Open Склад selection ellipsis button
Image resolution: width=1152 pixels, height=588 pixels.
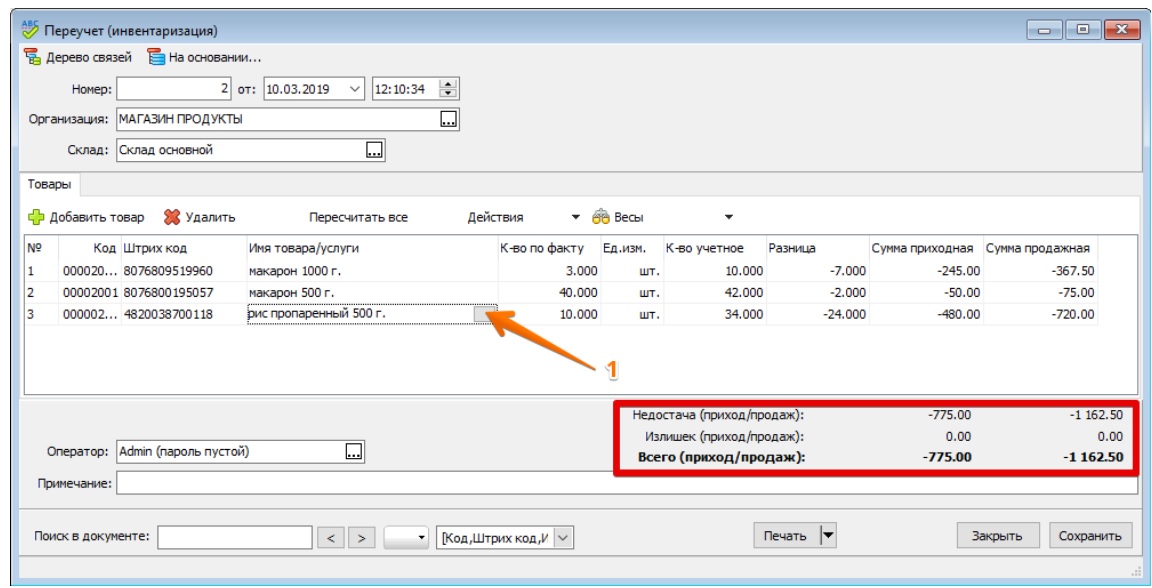click(374, 150)
